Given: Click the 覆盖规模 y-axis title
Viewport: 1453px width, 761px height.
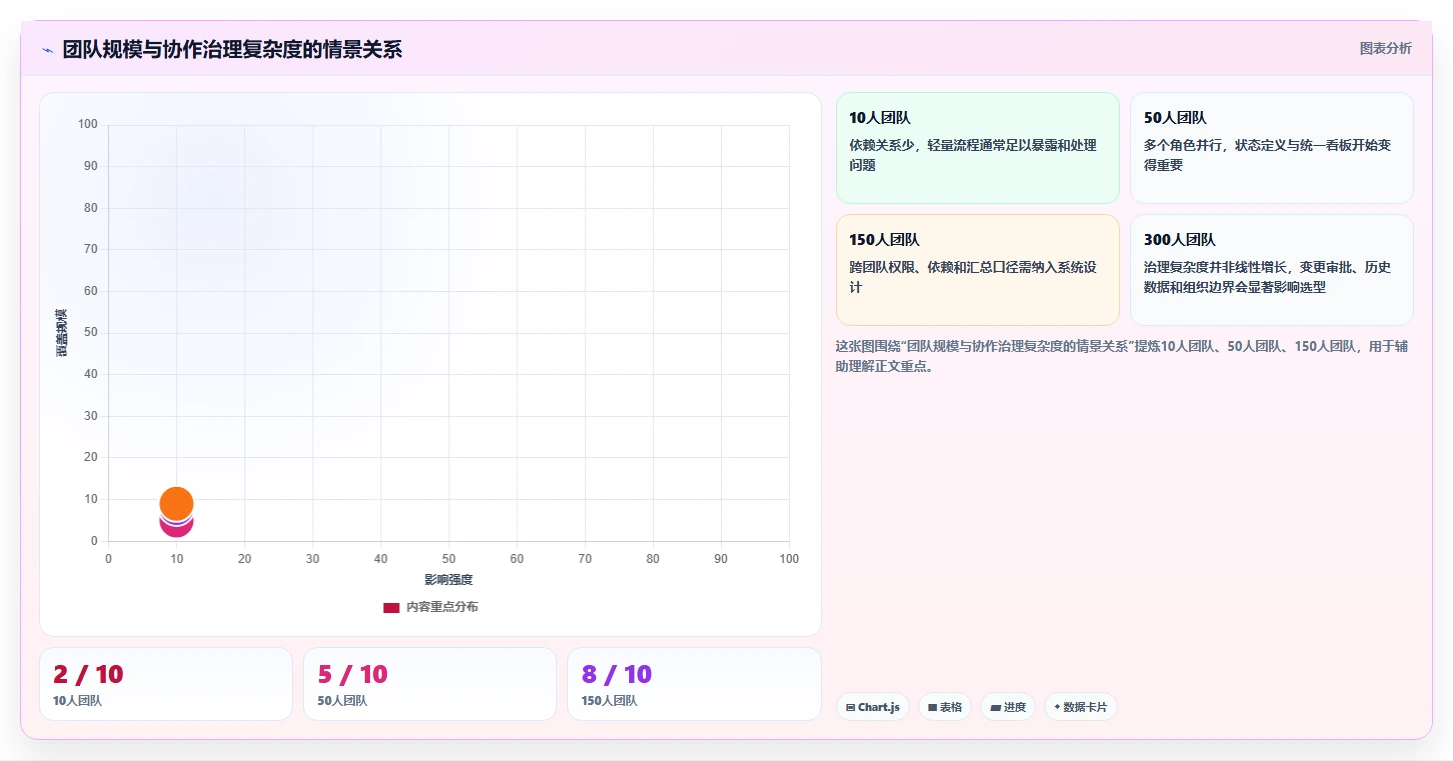Looking at the screenshot, I should coord(61,333).
